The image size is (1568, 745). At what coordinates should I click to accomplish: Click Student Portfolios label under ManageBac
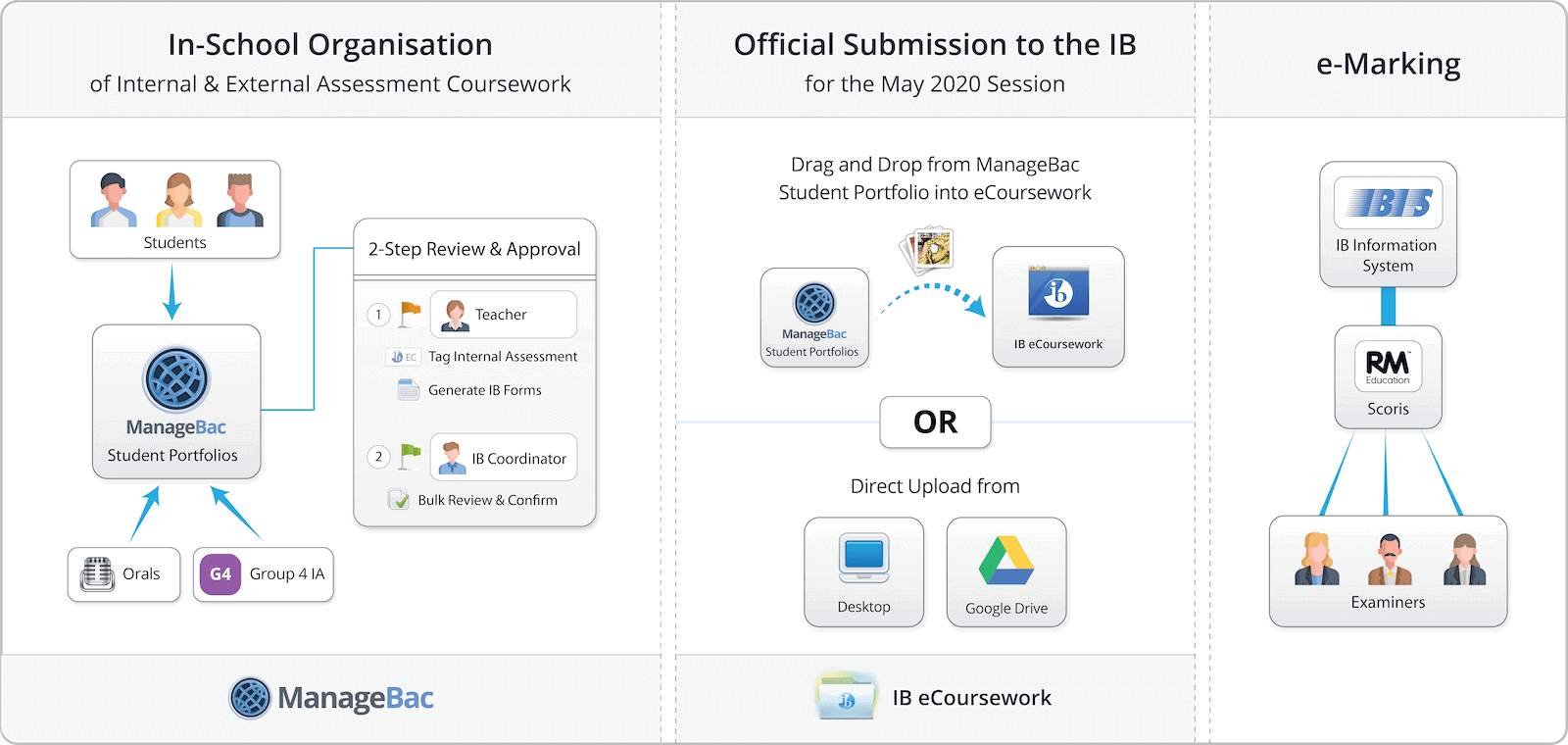(172, 455)
